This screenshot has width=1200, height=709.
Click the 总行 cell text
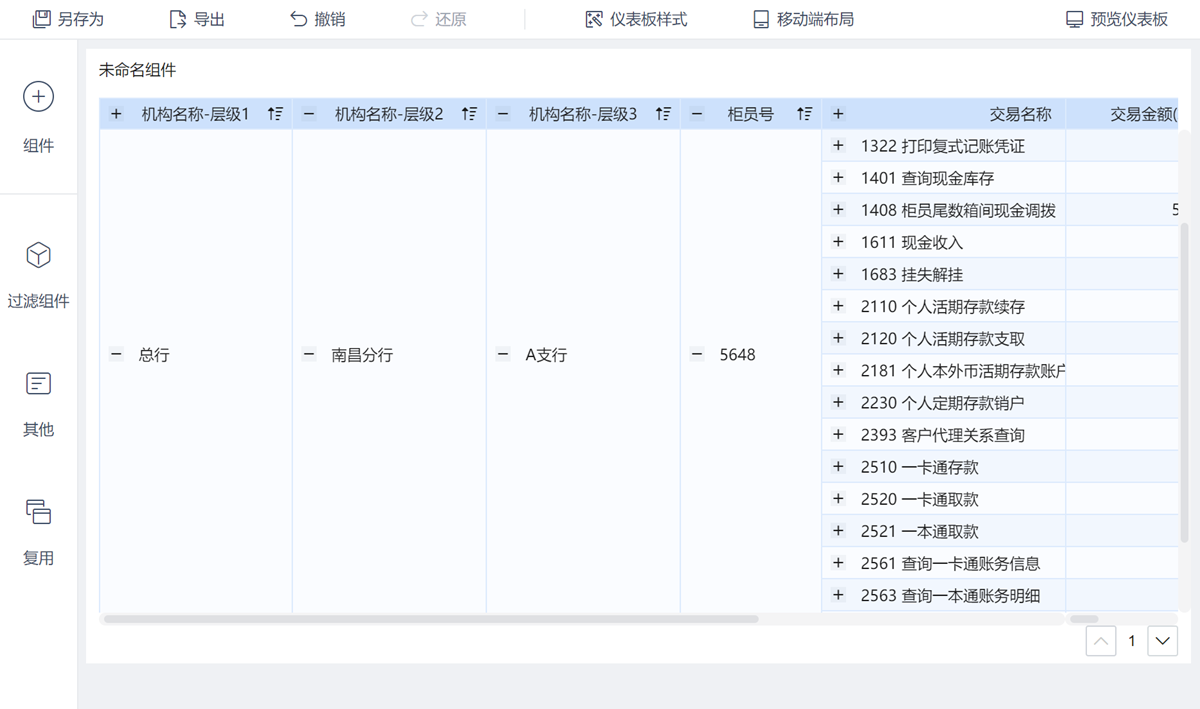154,355
